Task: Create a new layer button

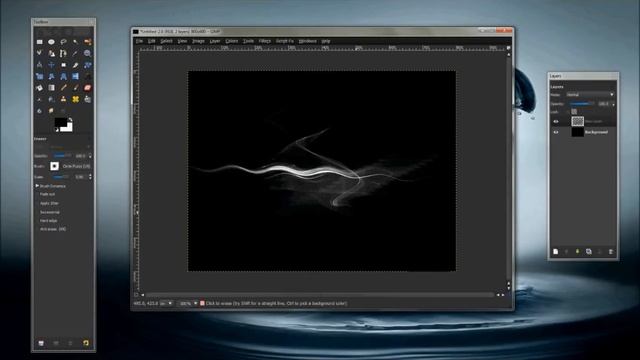Action: pyautogui.click(x=556, y=252)
